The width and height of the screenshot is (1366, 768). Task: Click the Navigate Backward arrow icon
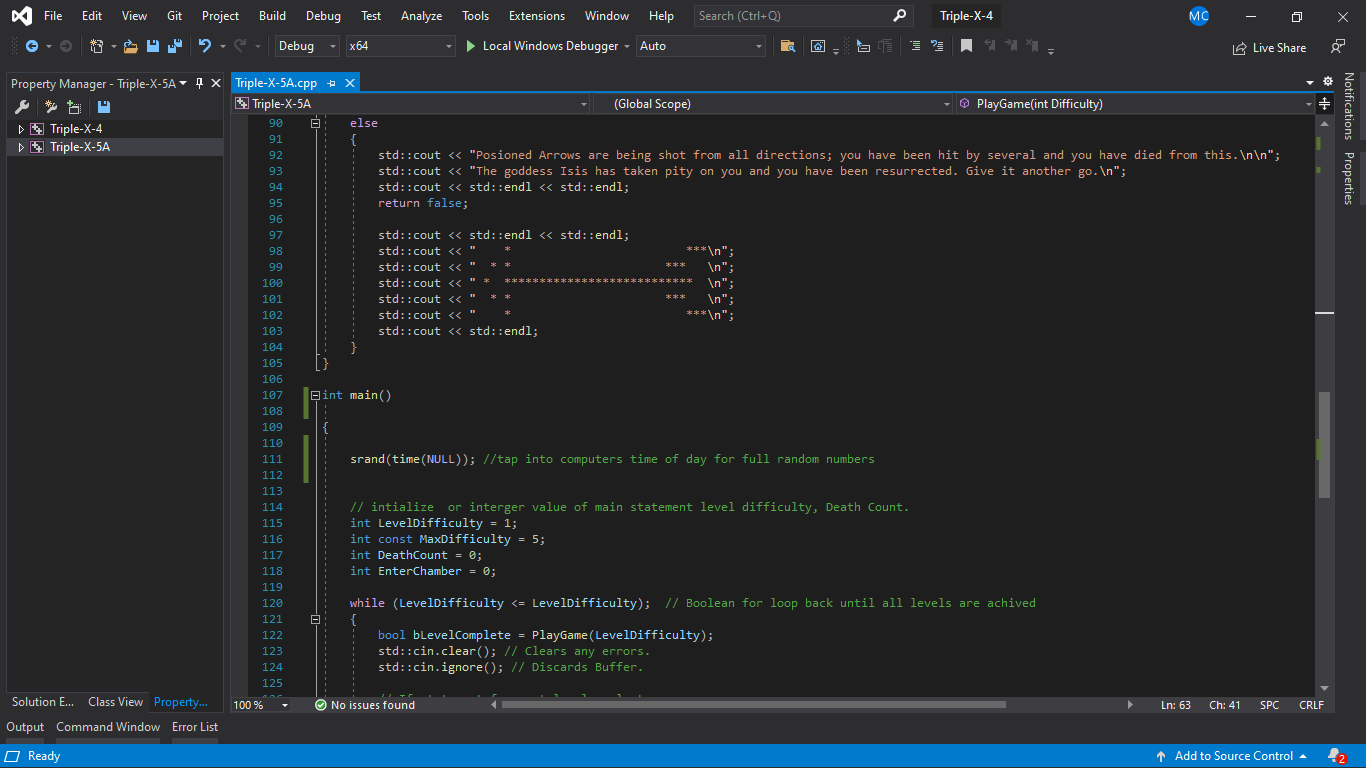tap(32, 46)
